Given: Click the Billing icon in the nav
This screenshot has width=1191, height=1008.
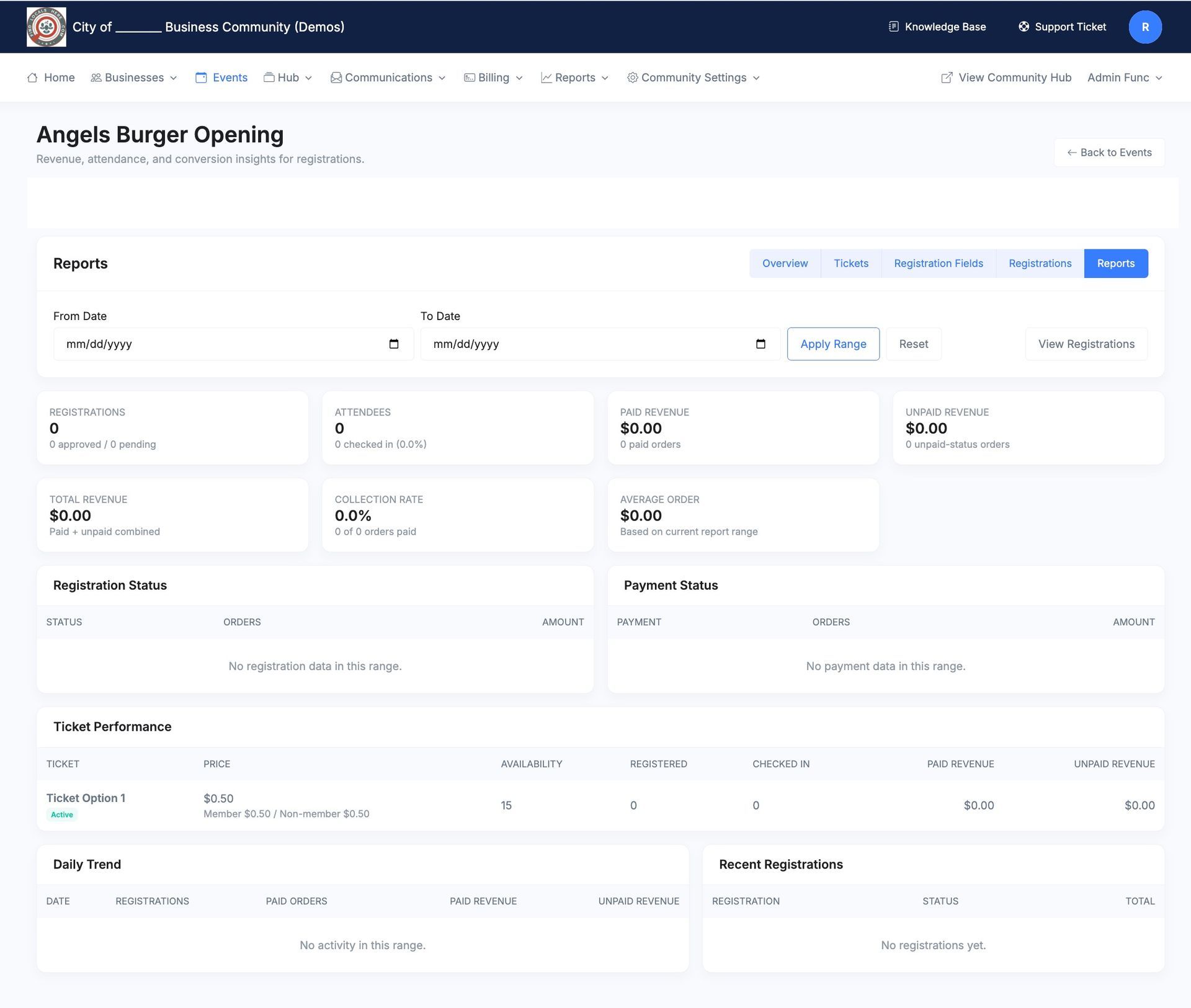Looking at the screenshot, I should click(x=470, y=78).
